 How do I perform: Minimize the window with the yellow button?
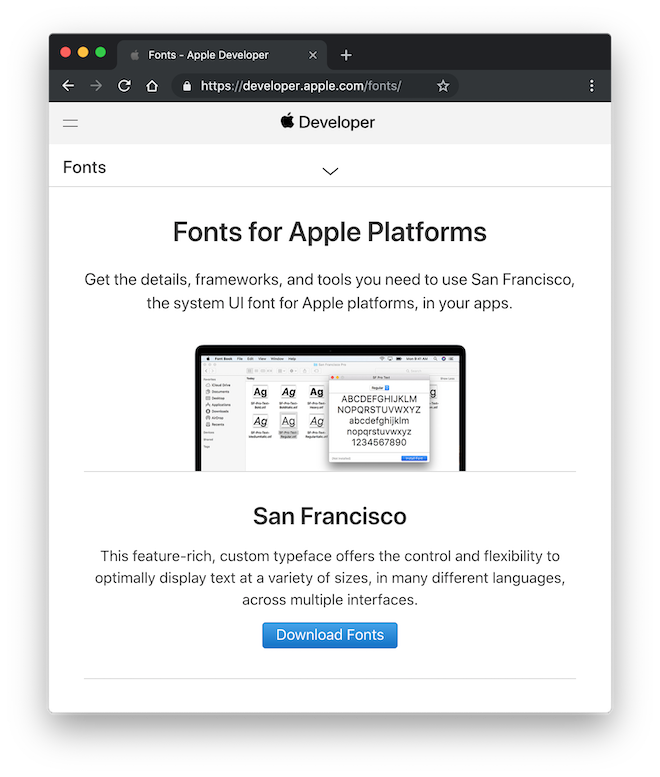83,52
